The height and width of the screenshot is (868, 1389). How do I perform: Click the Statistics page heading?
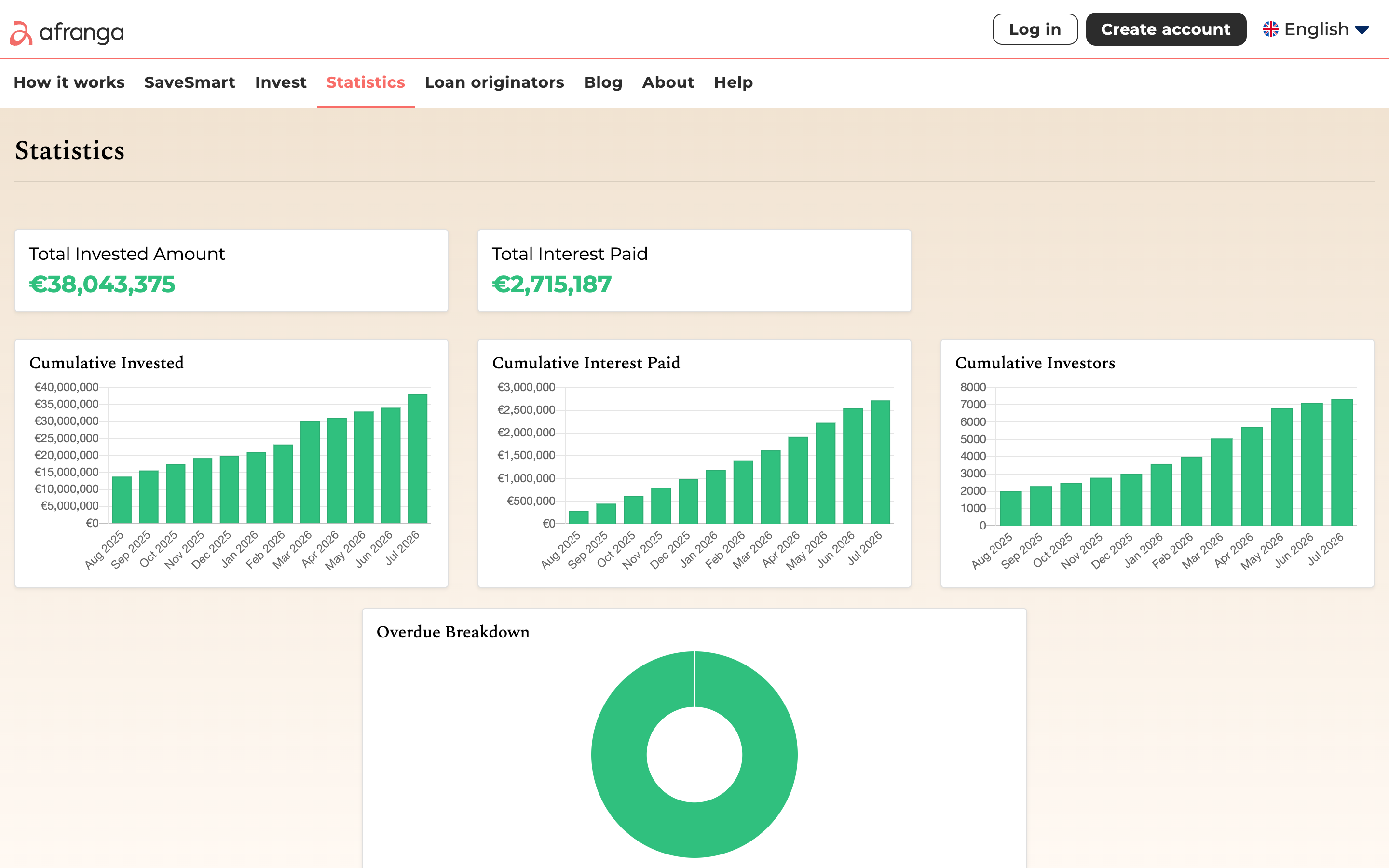point(69,150)
